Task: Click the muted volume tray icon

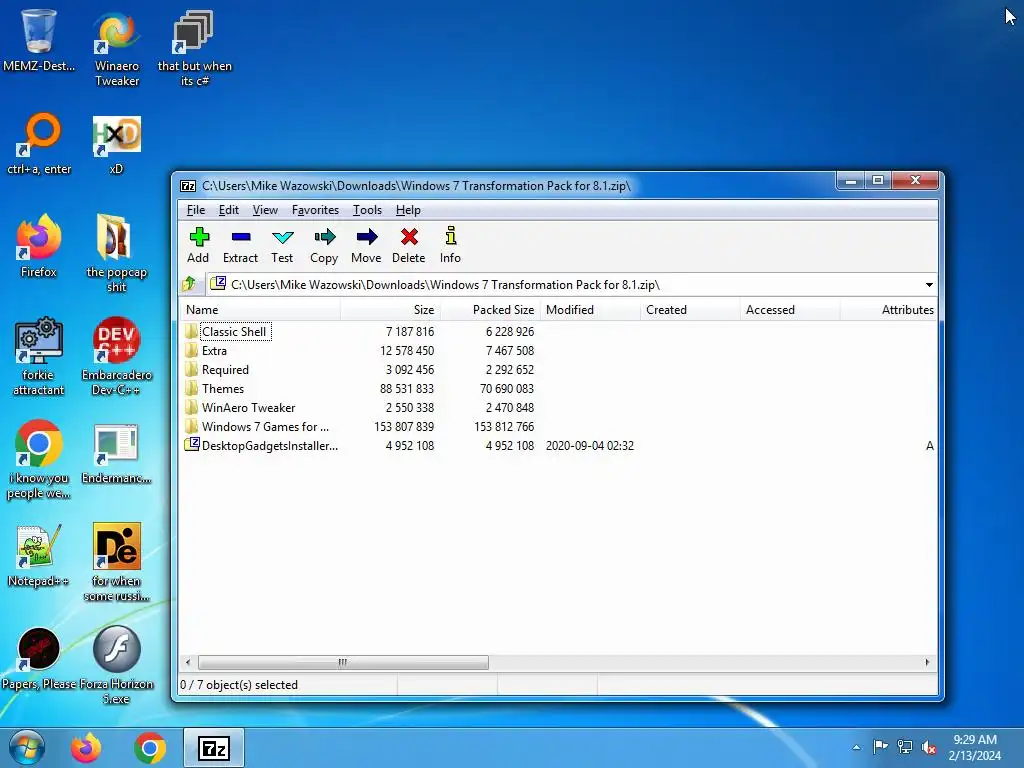Action: [929, 747]
